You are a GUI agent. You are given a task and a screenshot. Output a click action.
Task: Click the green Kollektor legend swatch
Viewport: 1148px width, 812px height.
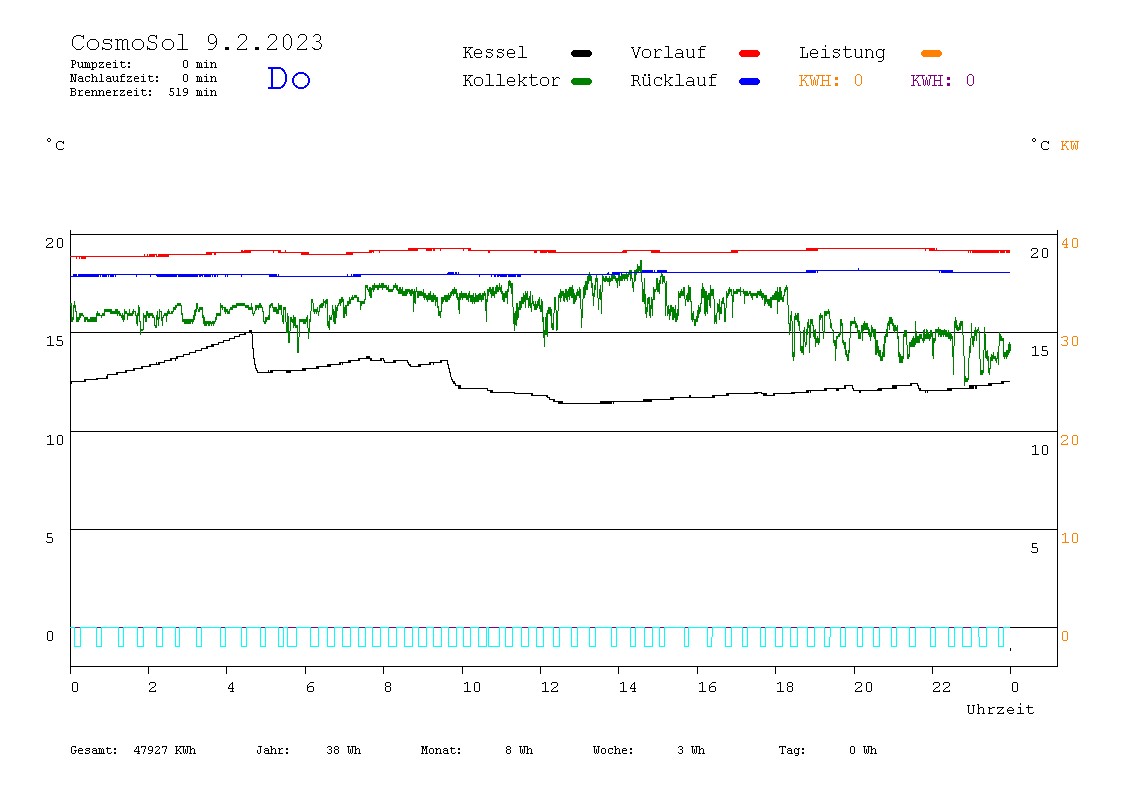point(581,81)
